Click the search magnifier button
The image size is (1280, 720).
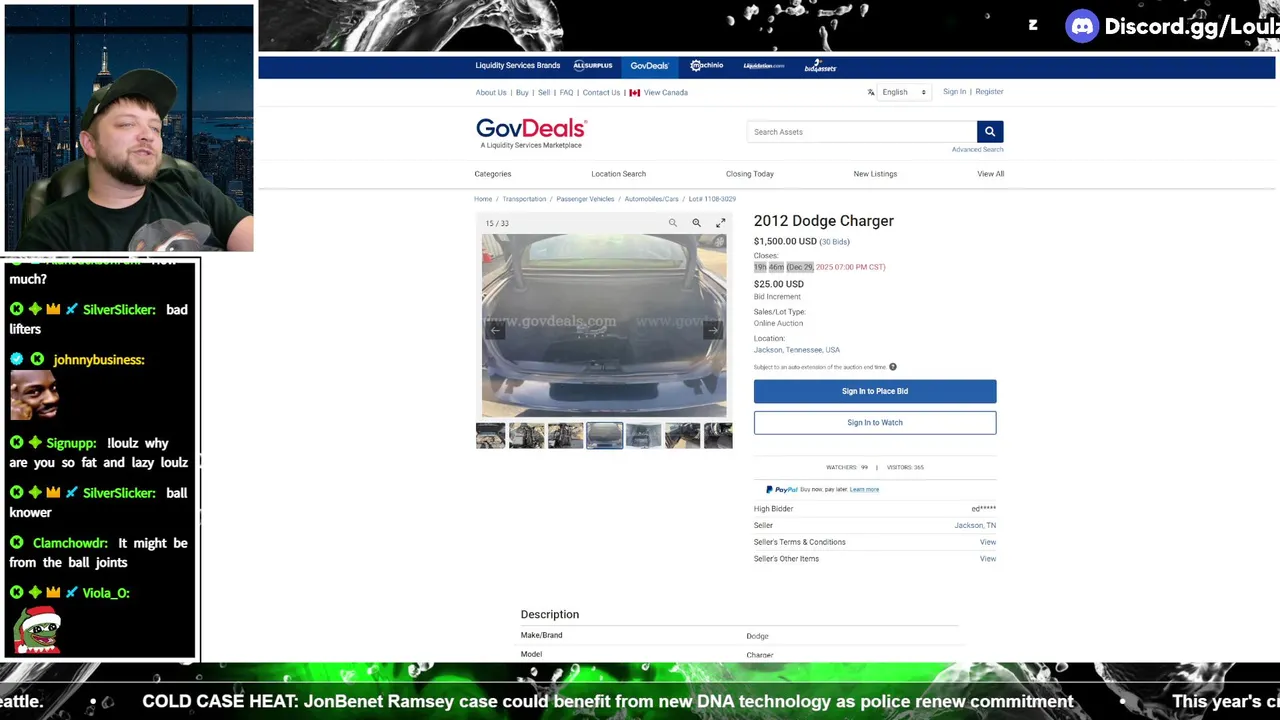tap(989, 131)
